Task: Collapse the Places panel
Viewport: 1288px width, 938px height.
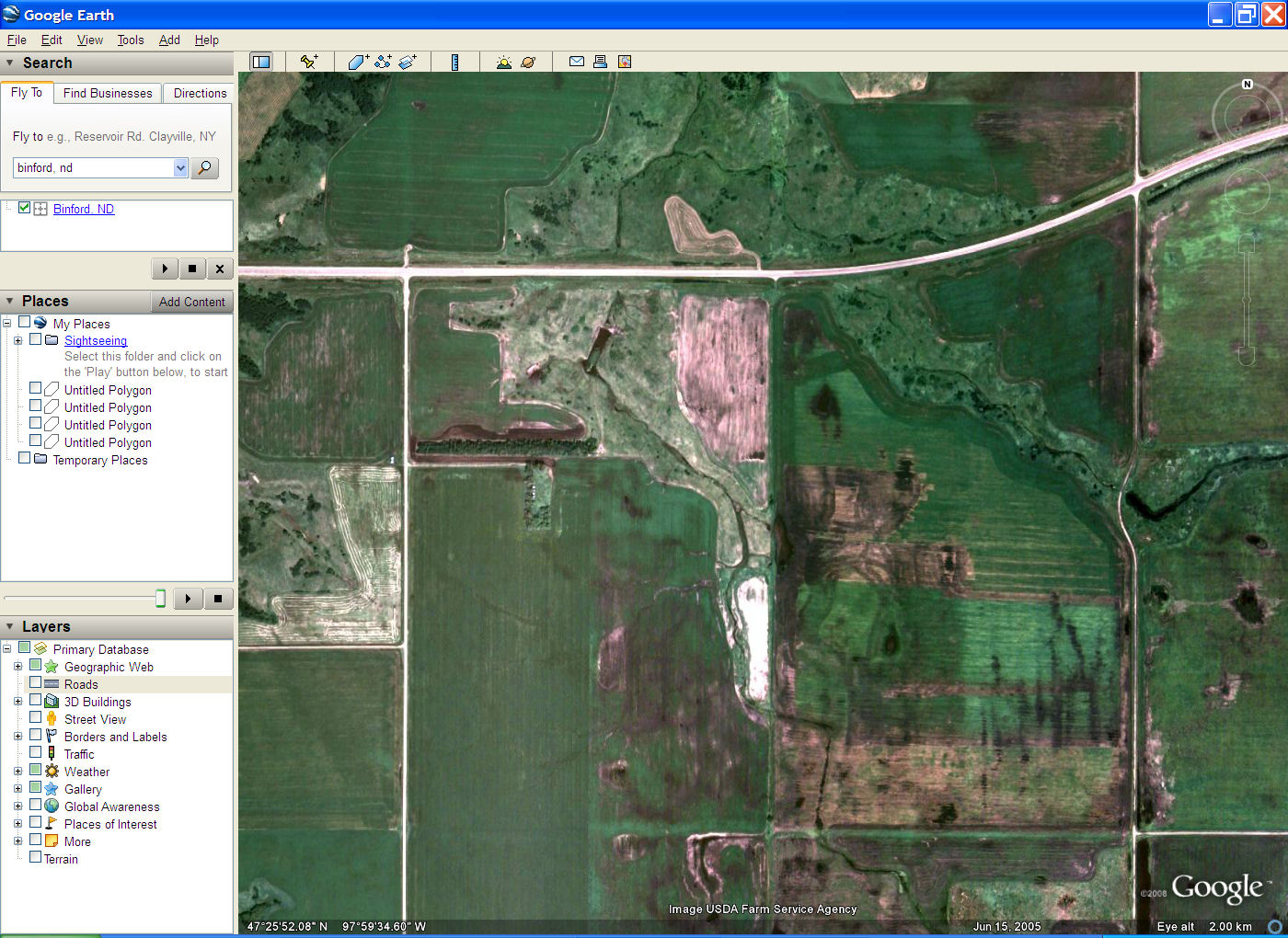Action: point(10,301)
